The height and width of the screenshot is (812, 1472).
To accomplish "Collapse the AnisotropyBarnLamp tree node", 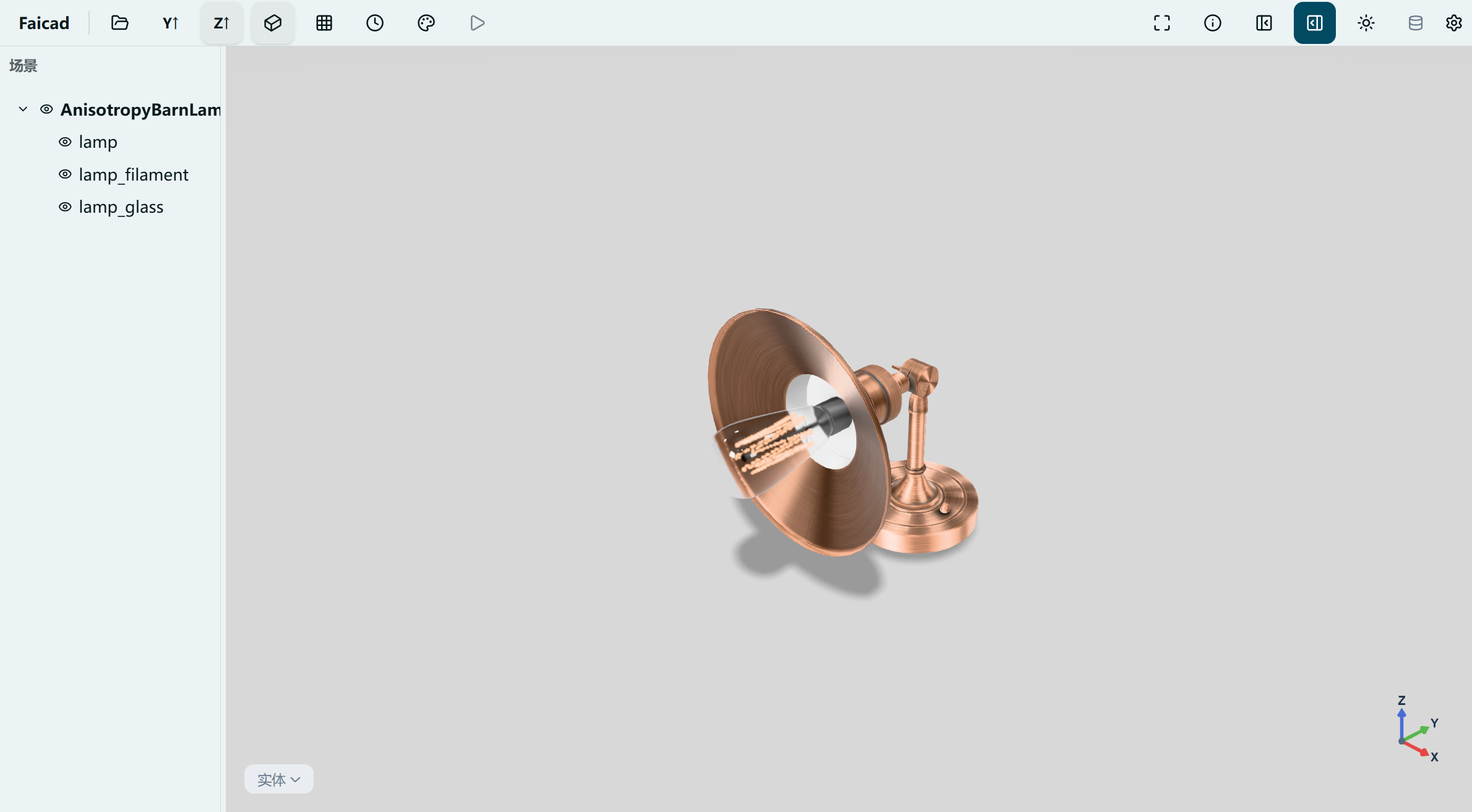I will (x=23, y=109).
